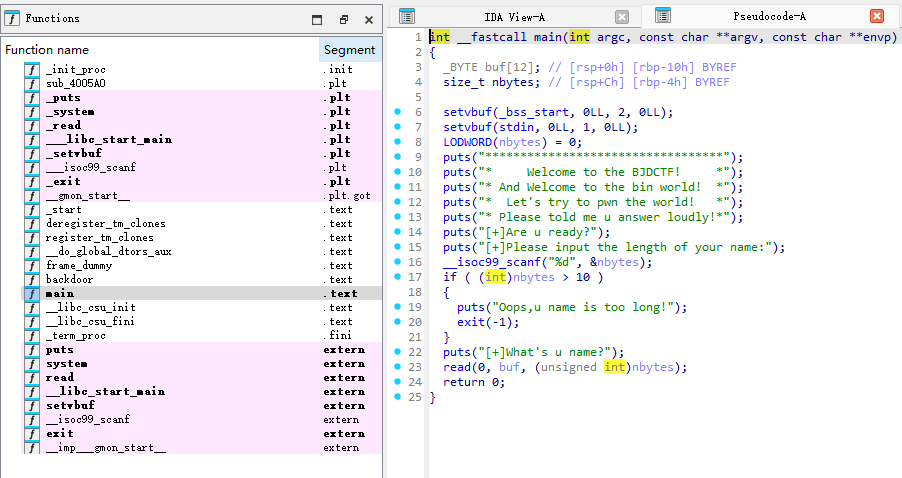The width and height of the screenshot is (902, 478).
Task: Maximize the Functions panel
Action: coord(317,19)
